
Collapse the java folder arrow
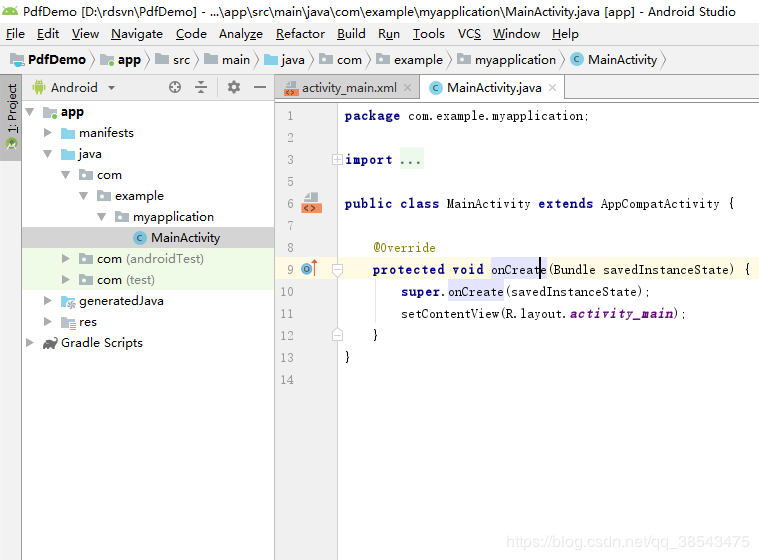(x=47, y=154)
